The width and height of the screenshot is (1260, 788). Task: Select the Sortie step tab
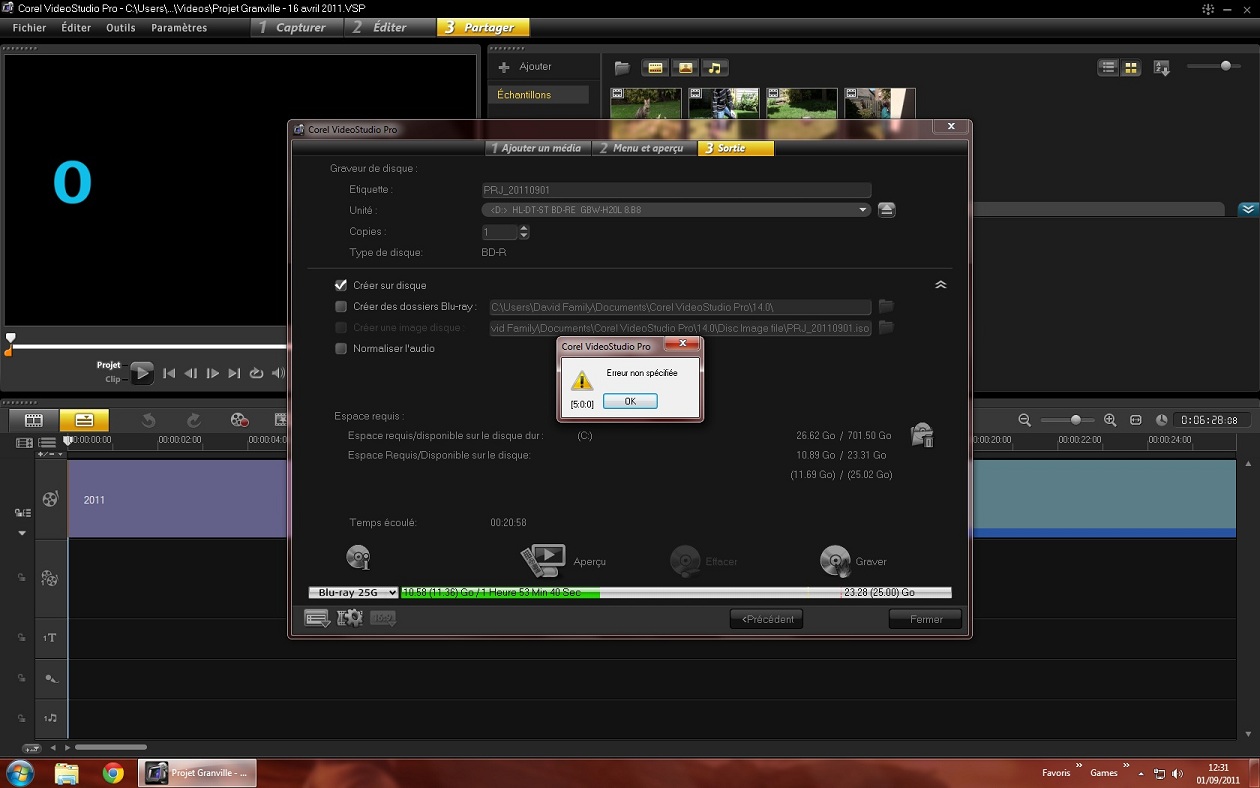pyautogui.click(x=736, y=148)
